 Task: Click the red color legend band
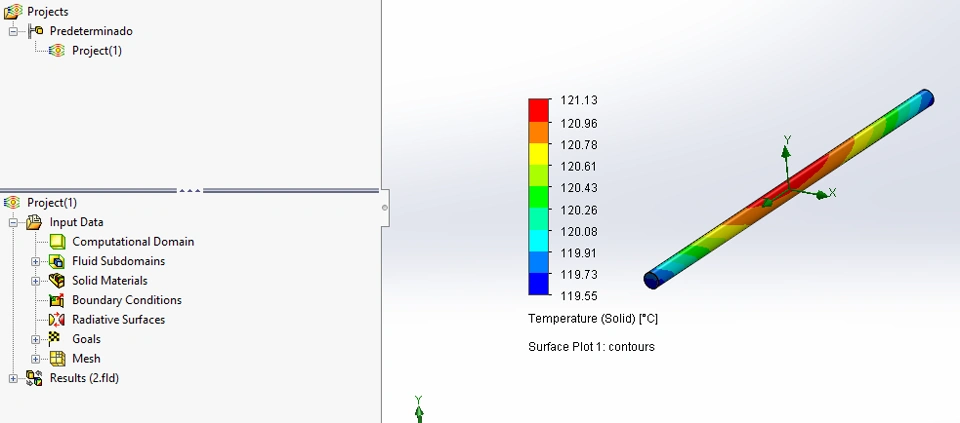coord(539,110)
